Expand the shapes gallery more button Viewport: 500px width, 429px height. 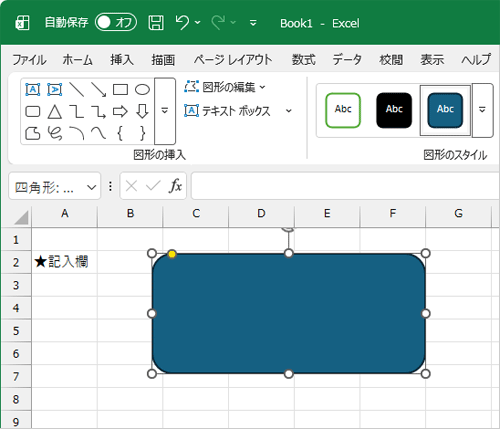[165, 111]
